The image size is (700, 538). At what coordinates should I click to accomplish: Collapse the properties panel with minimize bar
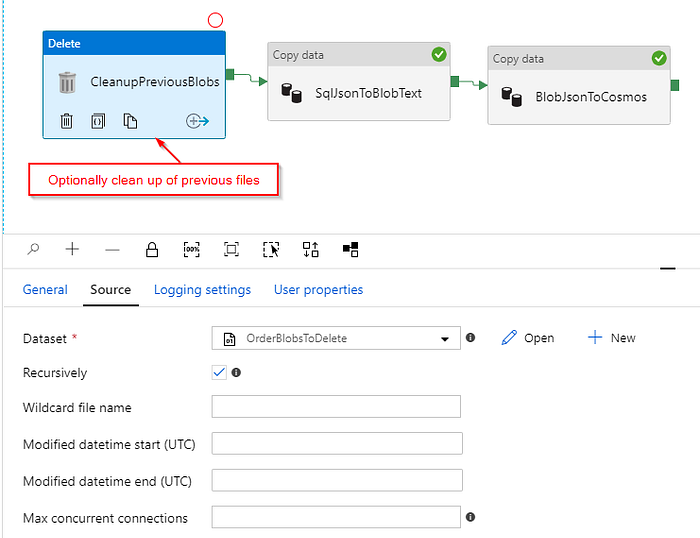pyautogui.click(x=668, y=268)
